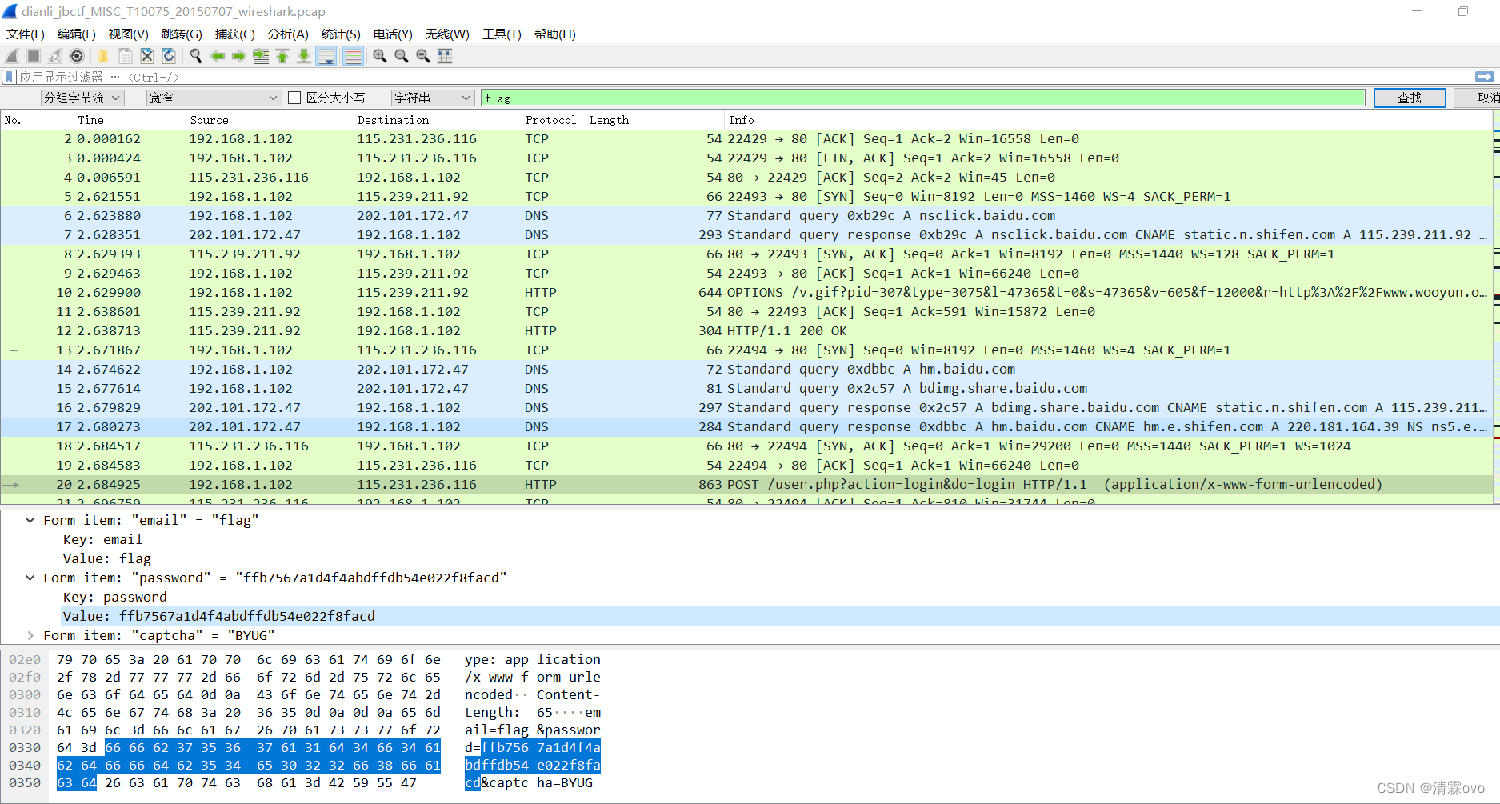The width and height of the screenshot is (1500, 804).
Task: Open the 视图(V) menu
Action: coord(128,34)
